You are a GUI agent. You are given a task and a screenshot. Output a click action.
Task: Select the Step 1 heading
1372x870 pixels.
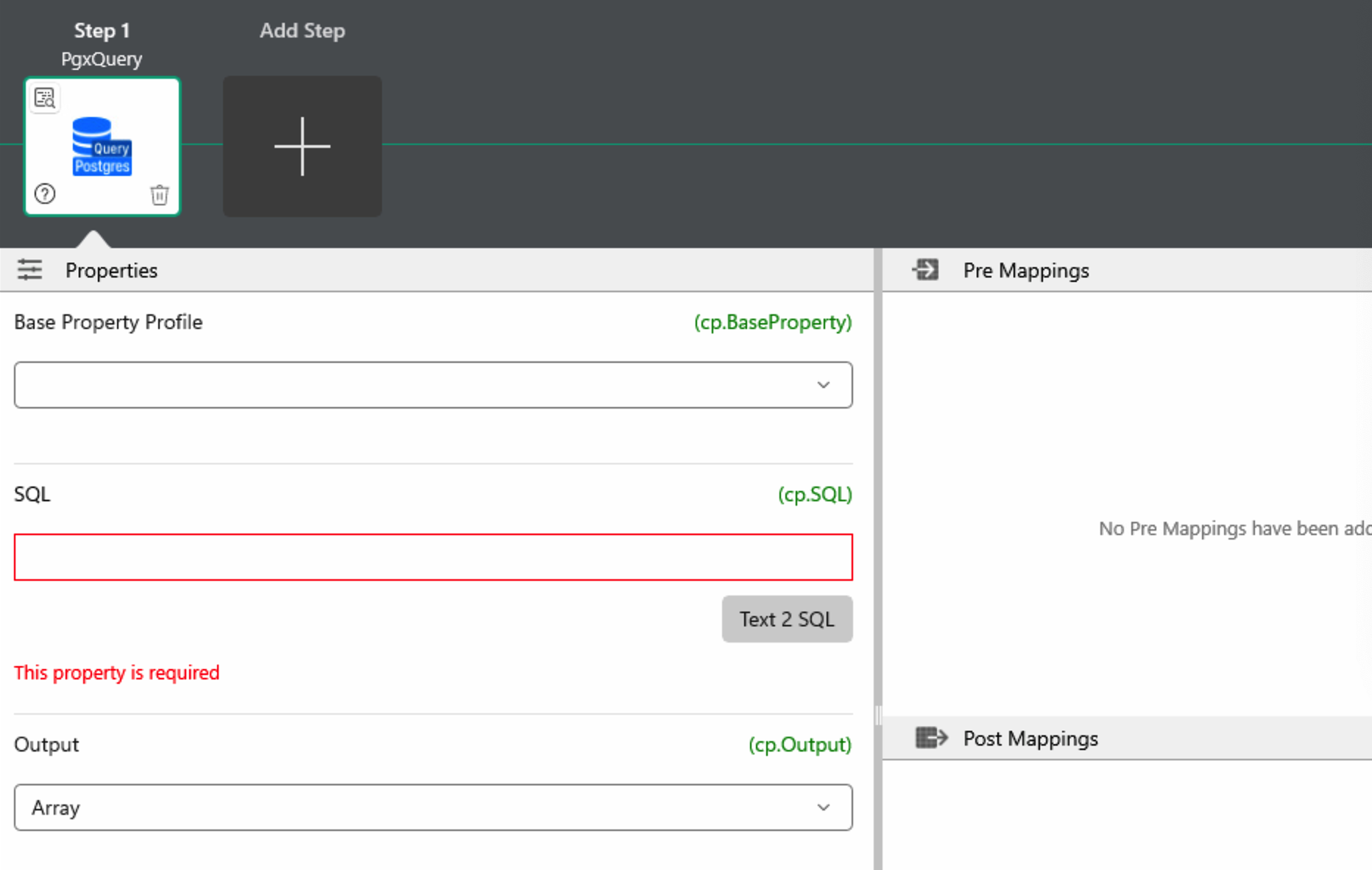tap(102, 31)
